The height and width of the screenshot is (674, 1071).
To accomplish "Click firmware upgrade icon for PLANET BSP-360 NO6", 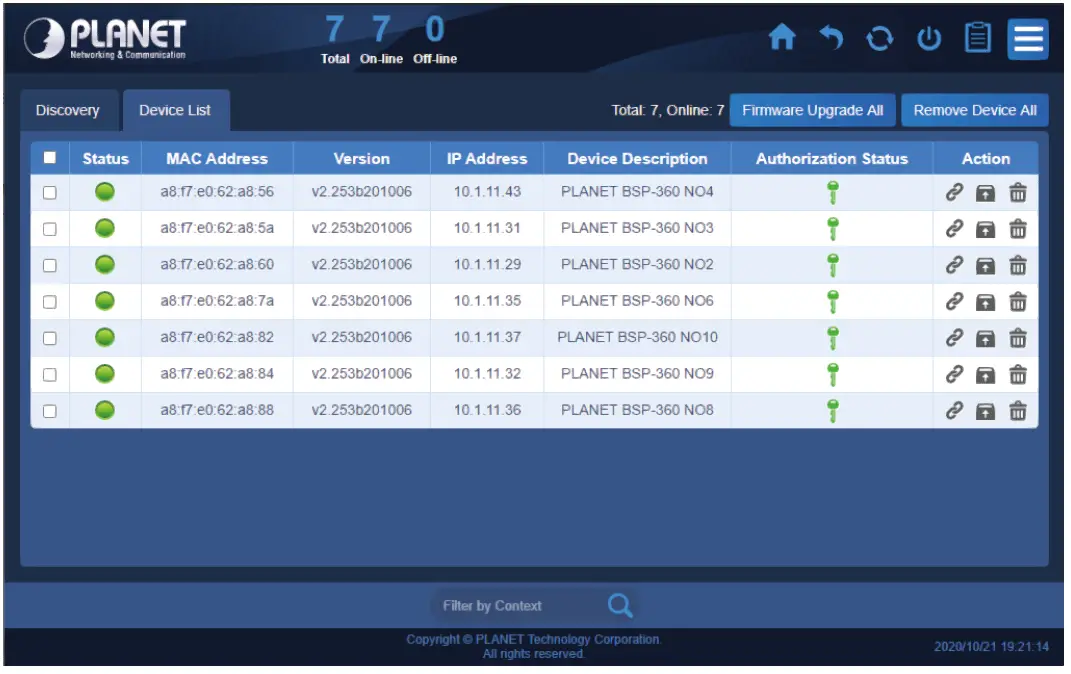I will (985, 300).
